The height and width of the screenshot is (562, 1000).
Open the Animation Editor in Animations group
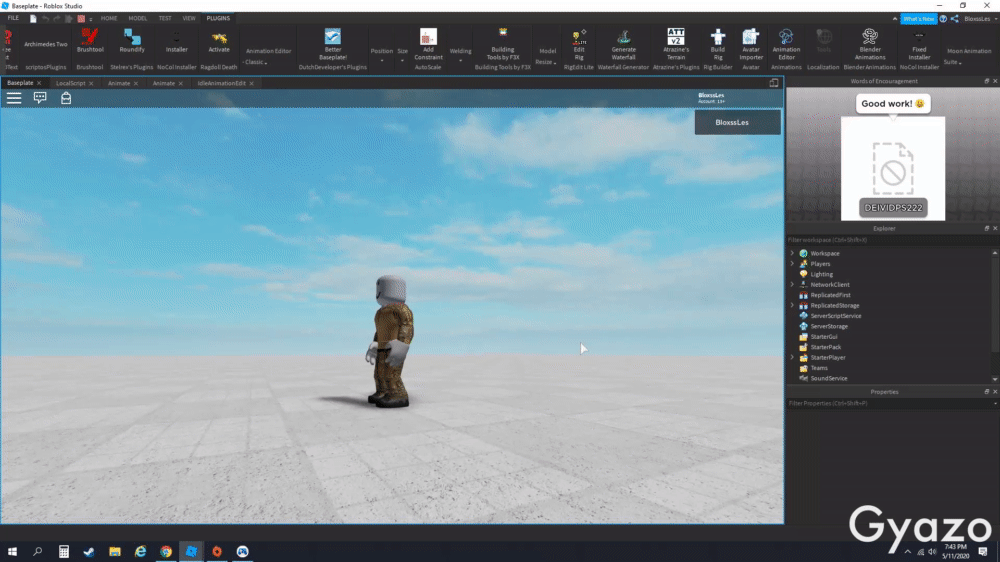[x=786, y=45]
